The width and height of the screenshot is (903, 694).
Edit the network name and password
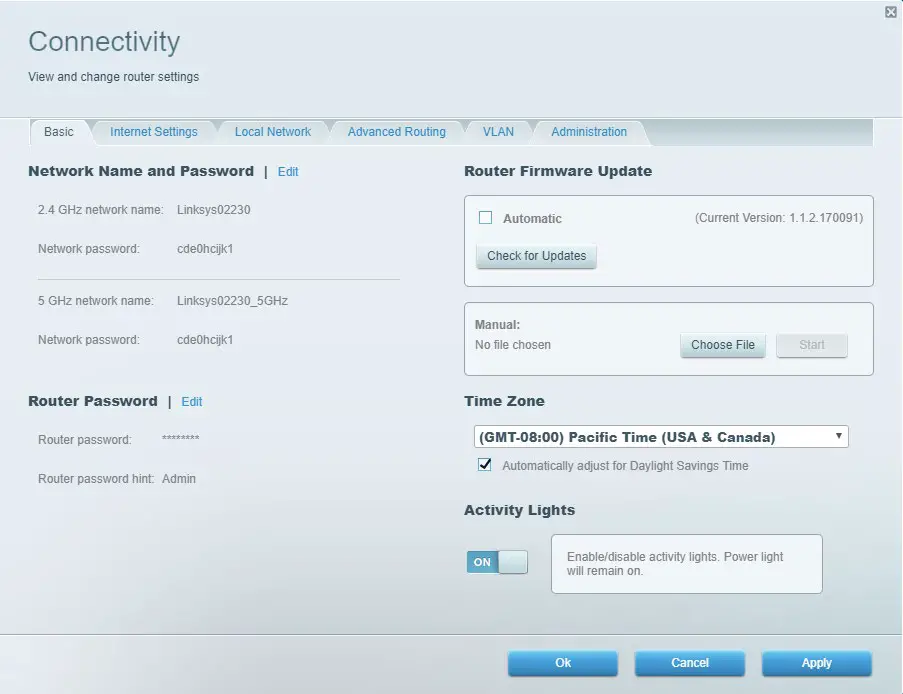click(x=288, y=171)
